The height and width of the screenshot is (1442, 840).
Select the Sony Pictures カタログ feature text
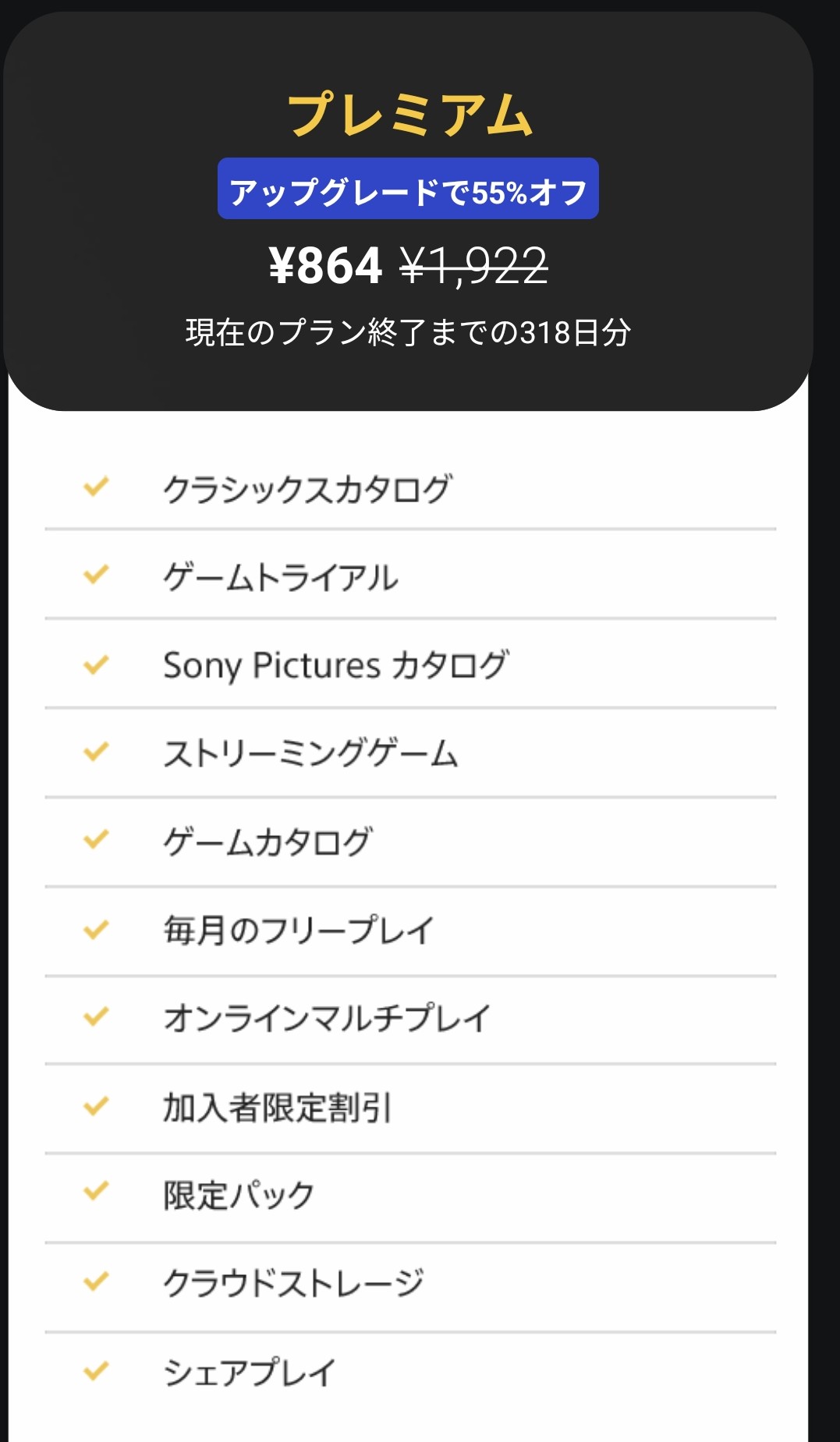(x=335, y=666)
